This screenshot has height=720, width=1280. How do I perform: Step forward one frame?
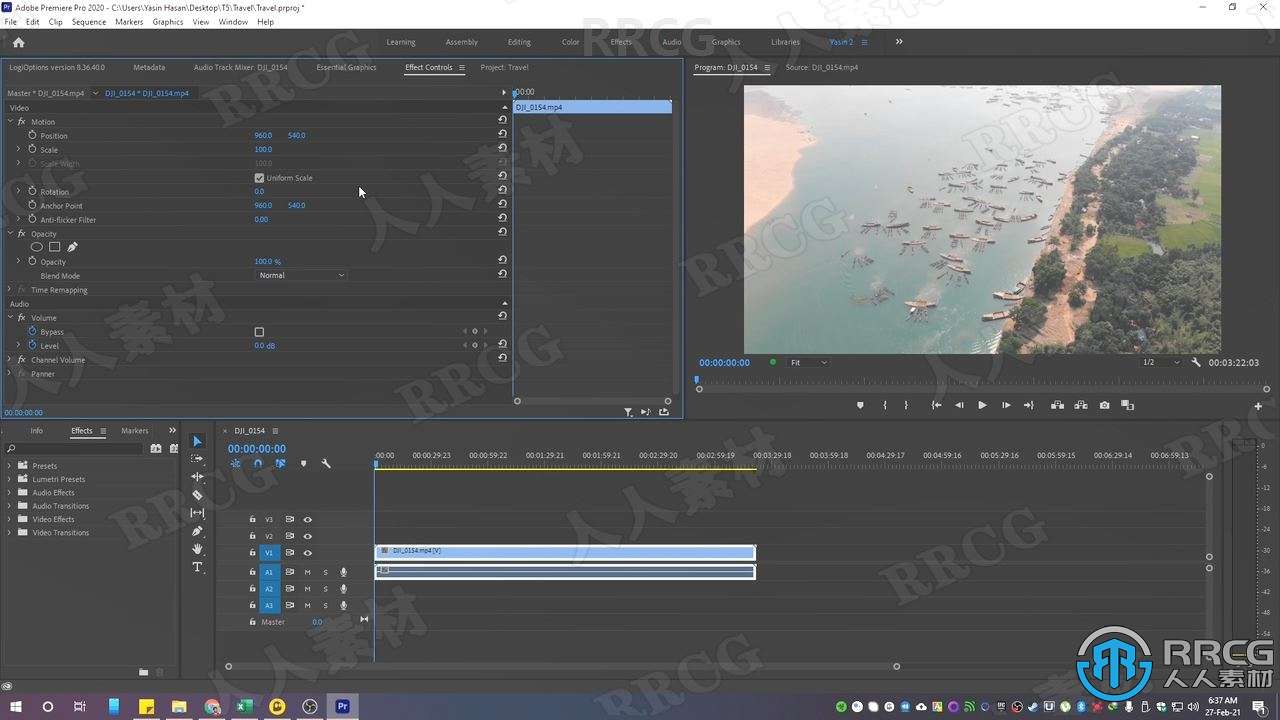(1006, 405)
